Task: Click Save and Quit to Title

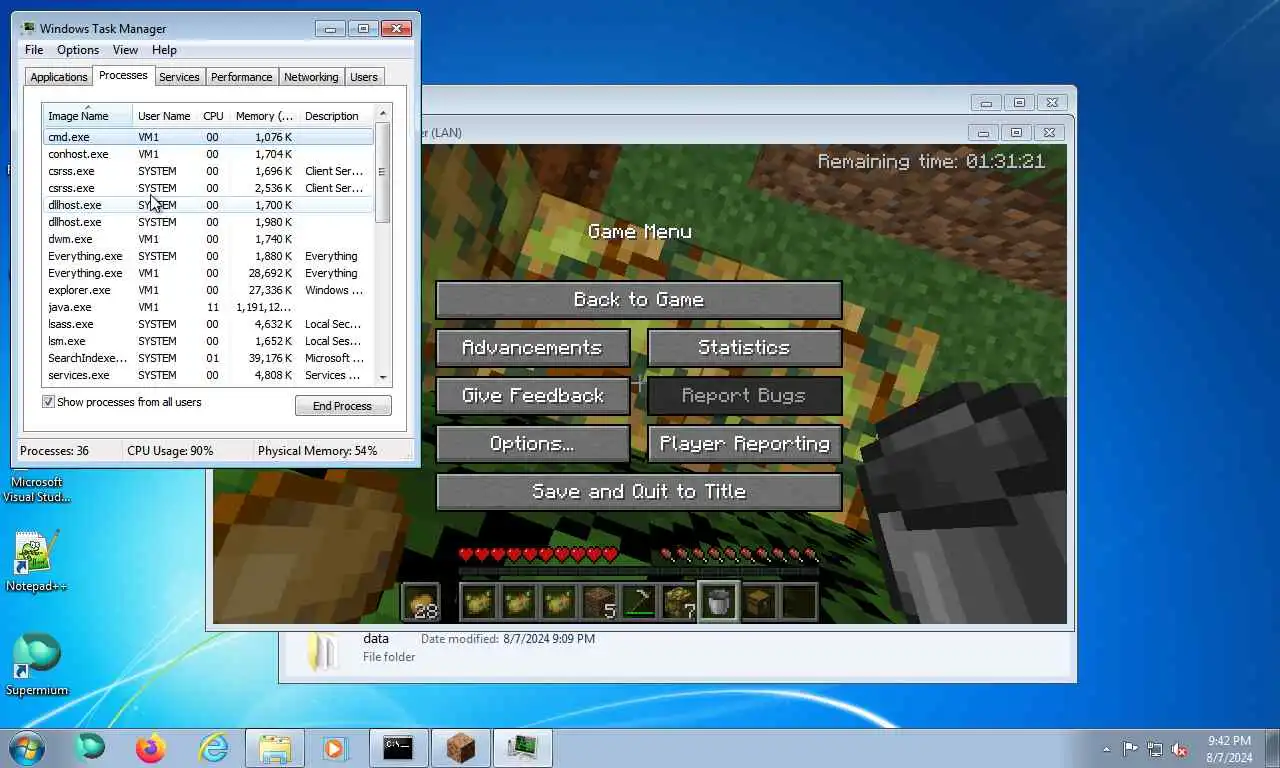Action: 639,491
